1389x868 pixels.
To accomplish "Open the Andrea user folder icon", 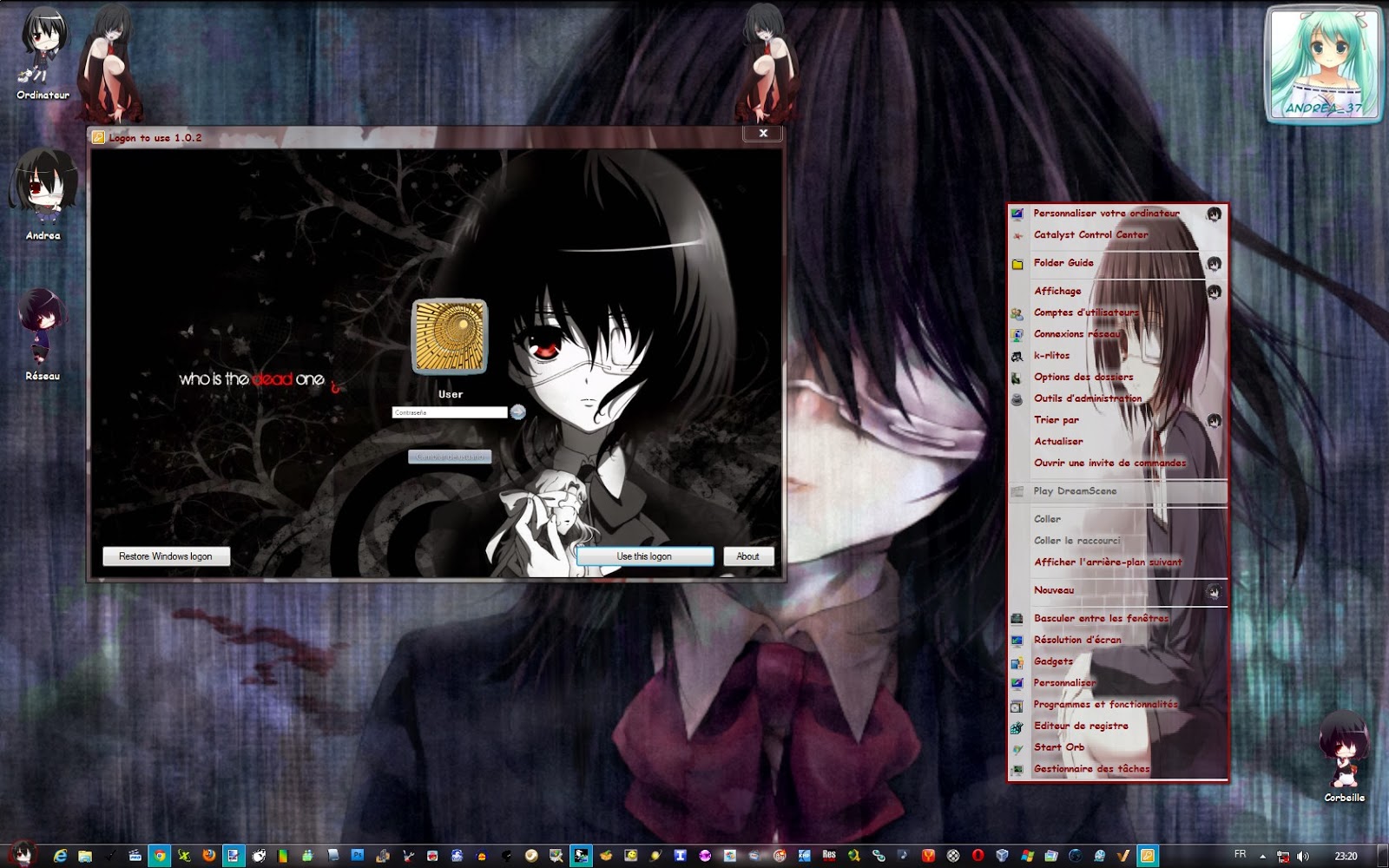I will coord(43,194).
